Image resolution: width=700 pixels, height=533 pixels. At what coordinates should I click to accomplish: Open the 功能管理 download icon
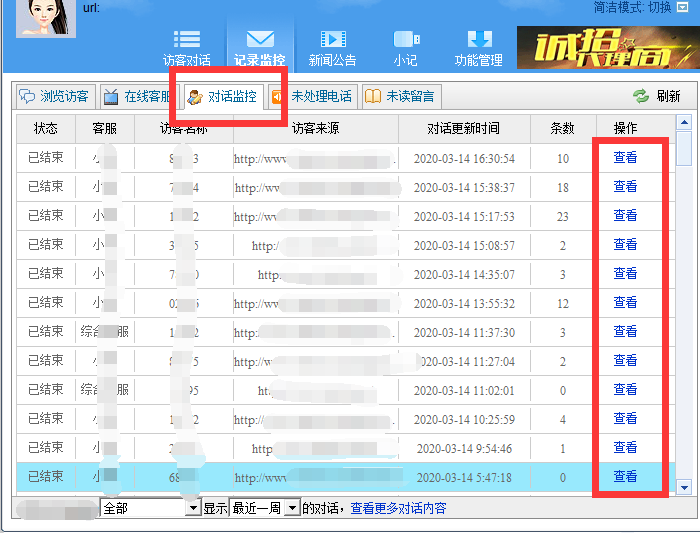point(479,39)
